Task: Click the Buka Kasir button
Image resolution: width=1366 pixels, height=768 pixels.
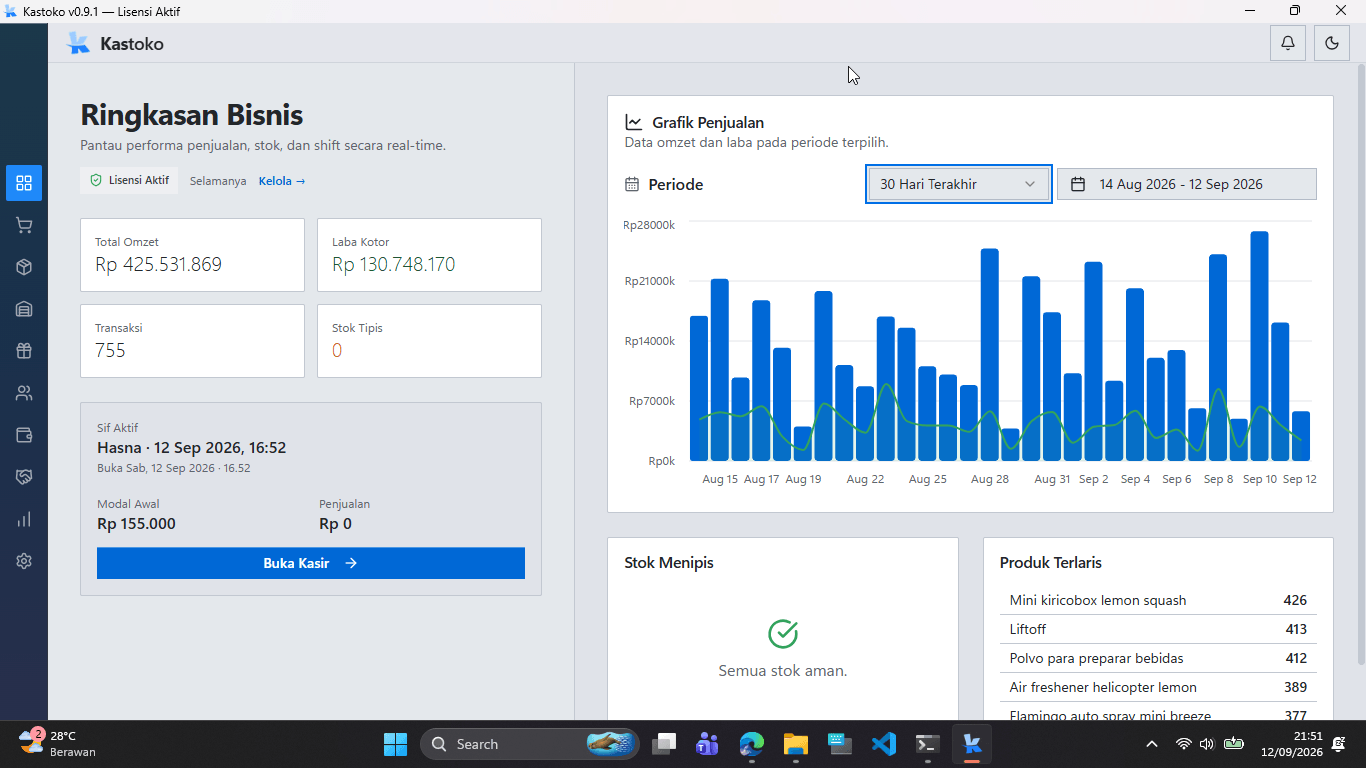Action: pyautogui.click(x=311, y=563)
